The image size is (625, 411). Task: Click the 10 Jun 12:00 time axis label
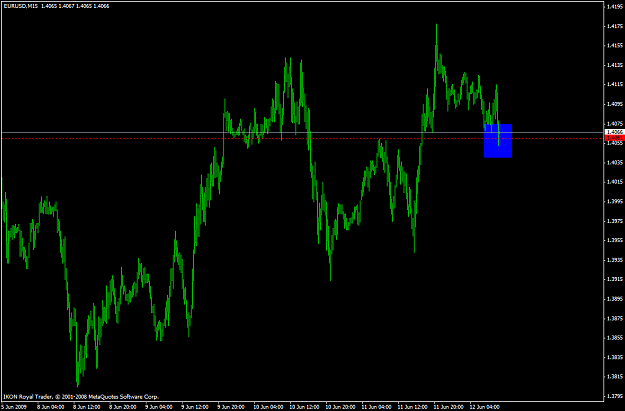[304, 407]
